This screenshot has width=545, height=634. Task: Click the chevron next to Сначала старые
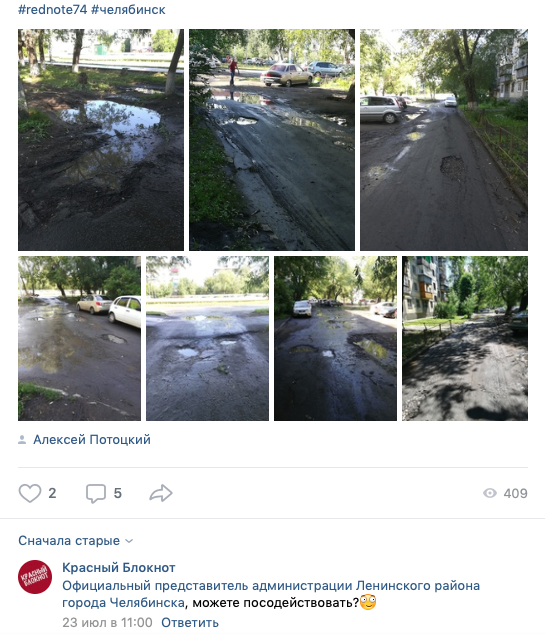pyautogui.click(x=129, y=541)
